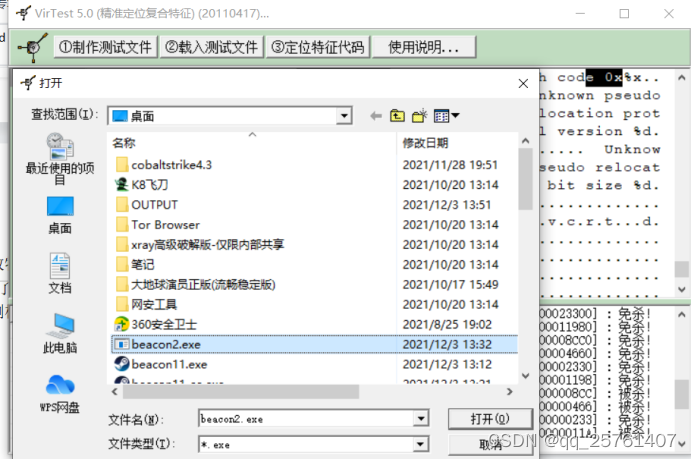Click the 取消 cancel button
Screen dimensions: 692x460
pos(490,445)
